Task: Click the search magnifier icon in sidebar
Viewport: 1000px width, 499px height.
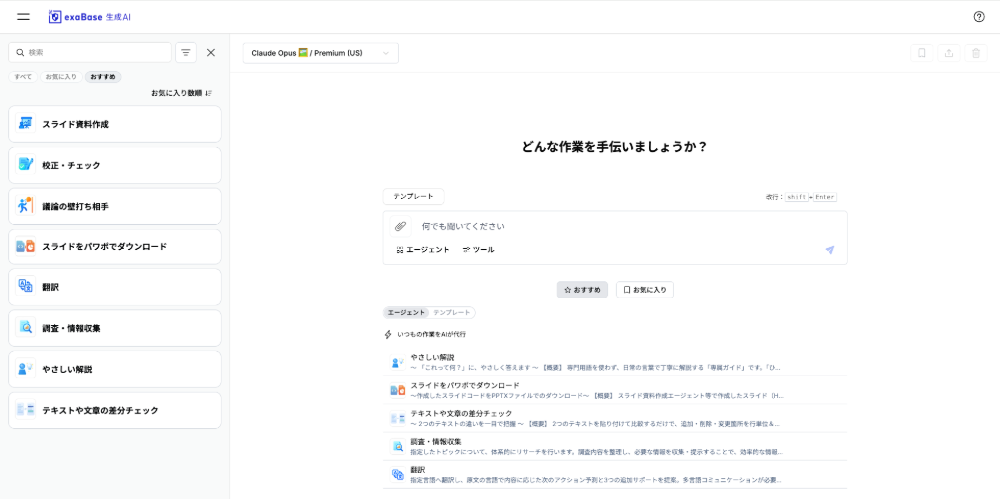Action: (20, 52)
